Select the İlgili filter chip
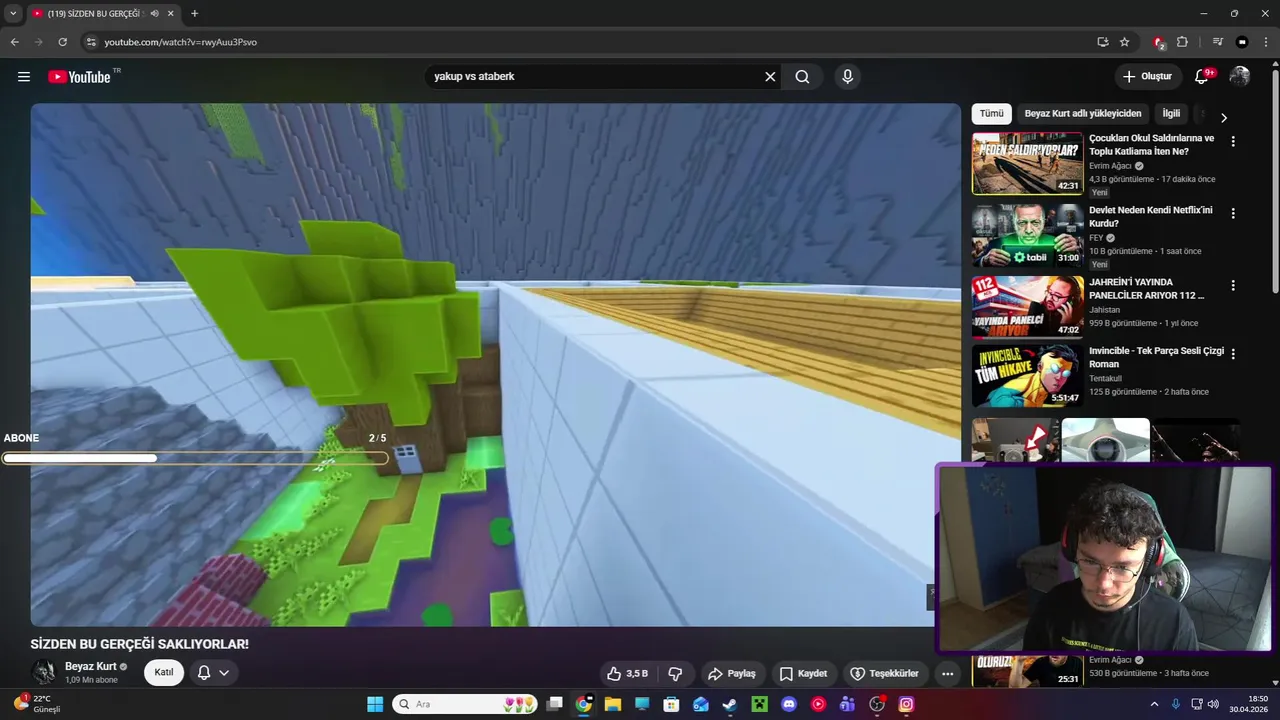 1171,114
